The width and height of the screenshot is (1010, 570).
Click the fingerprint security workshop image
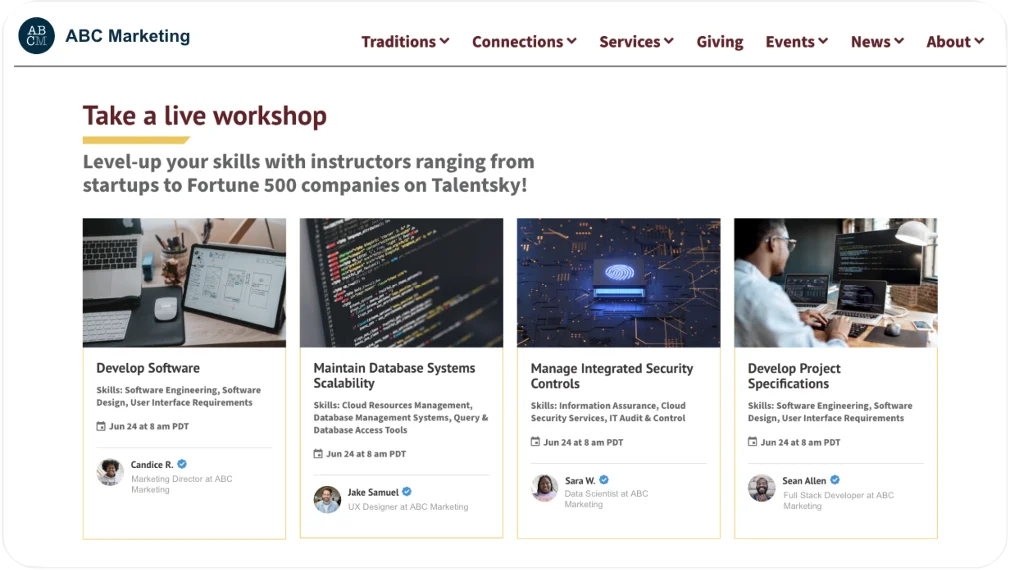(x=618, y=283)
